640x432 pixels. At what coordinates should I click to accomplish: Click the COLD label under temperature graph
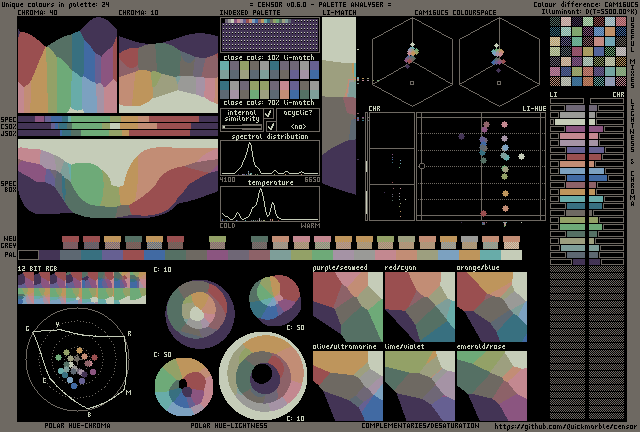(227, 225)
